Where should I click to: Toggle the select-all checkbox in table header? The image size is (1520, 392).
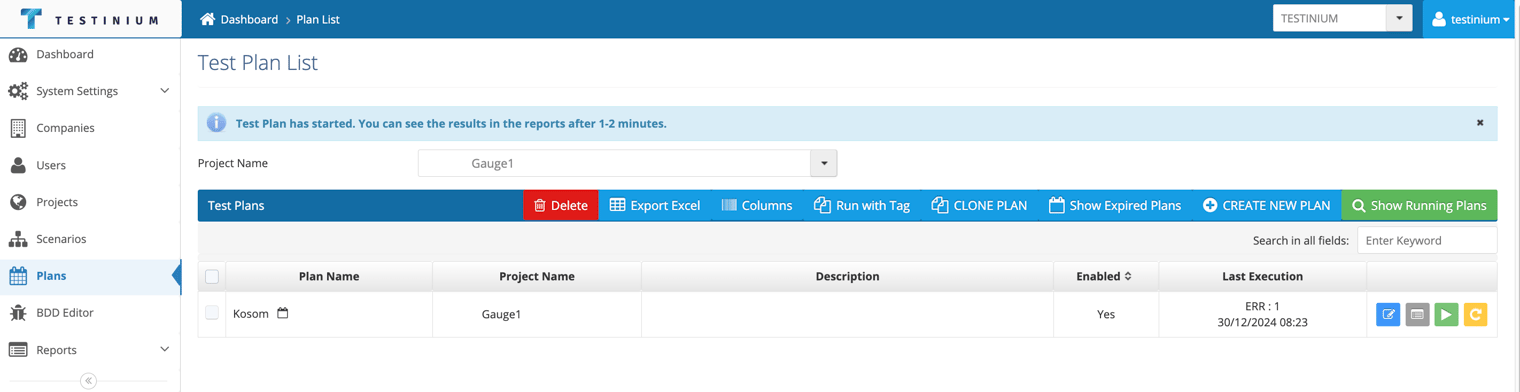212,276
